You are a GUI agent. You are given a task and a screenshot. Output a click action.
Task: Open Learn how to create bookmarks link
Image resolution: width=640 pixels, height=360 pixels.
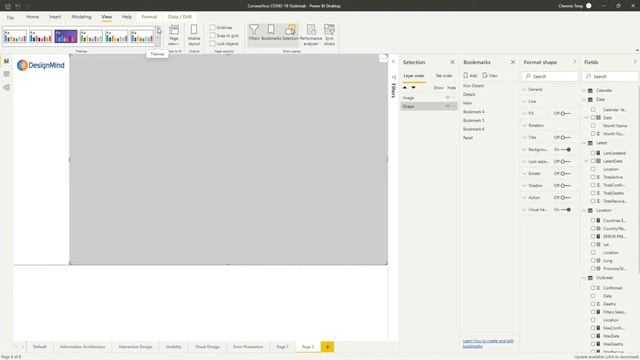pos(488,343)
